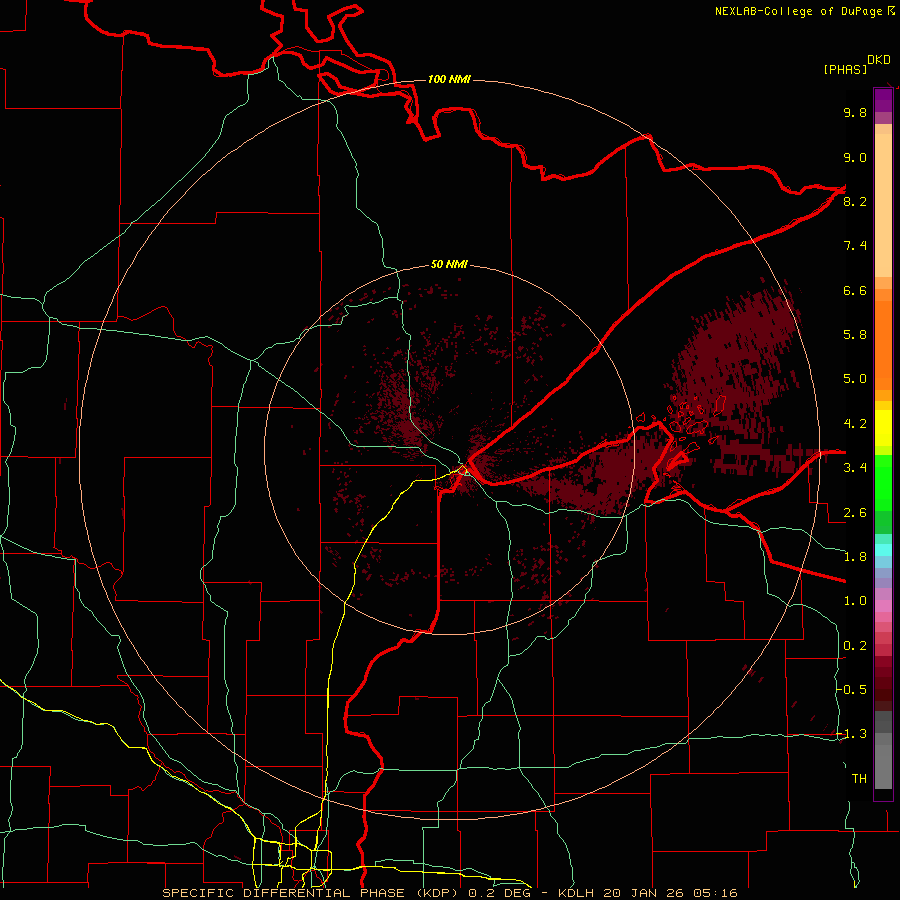
Task: Click the 5.0 value on color scale
Action: 855,379
